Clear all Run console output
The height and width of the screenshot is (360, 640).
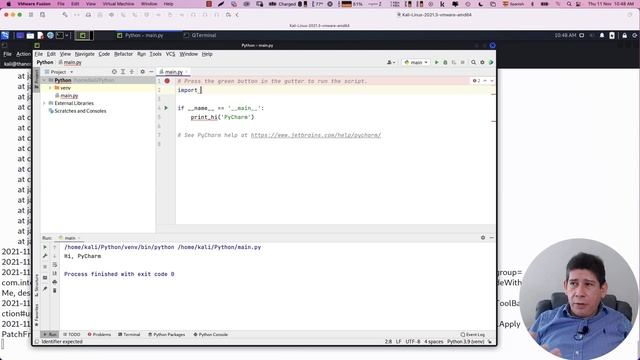pyautogui.click(x=55, y=291)
